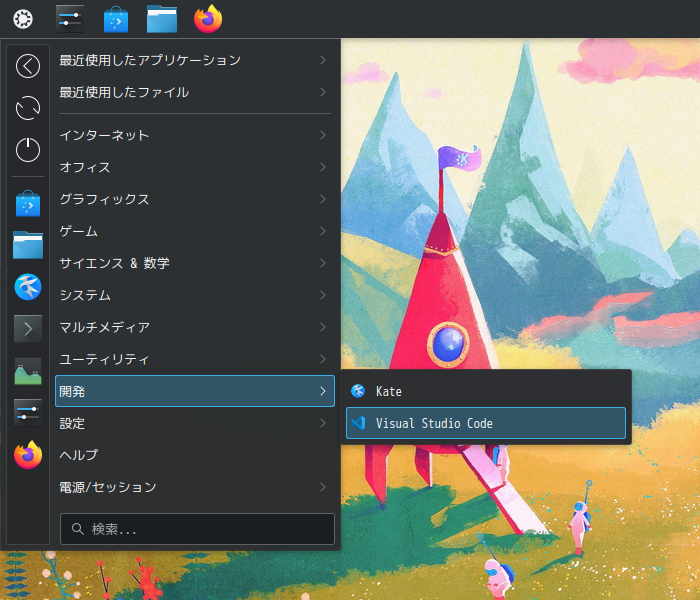This screenshot has width=700, height=600.
Task: Expand the グラフィックス category arrow
Action: click(x=323, y=199)
